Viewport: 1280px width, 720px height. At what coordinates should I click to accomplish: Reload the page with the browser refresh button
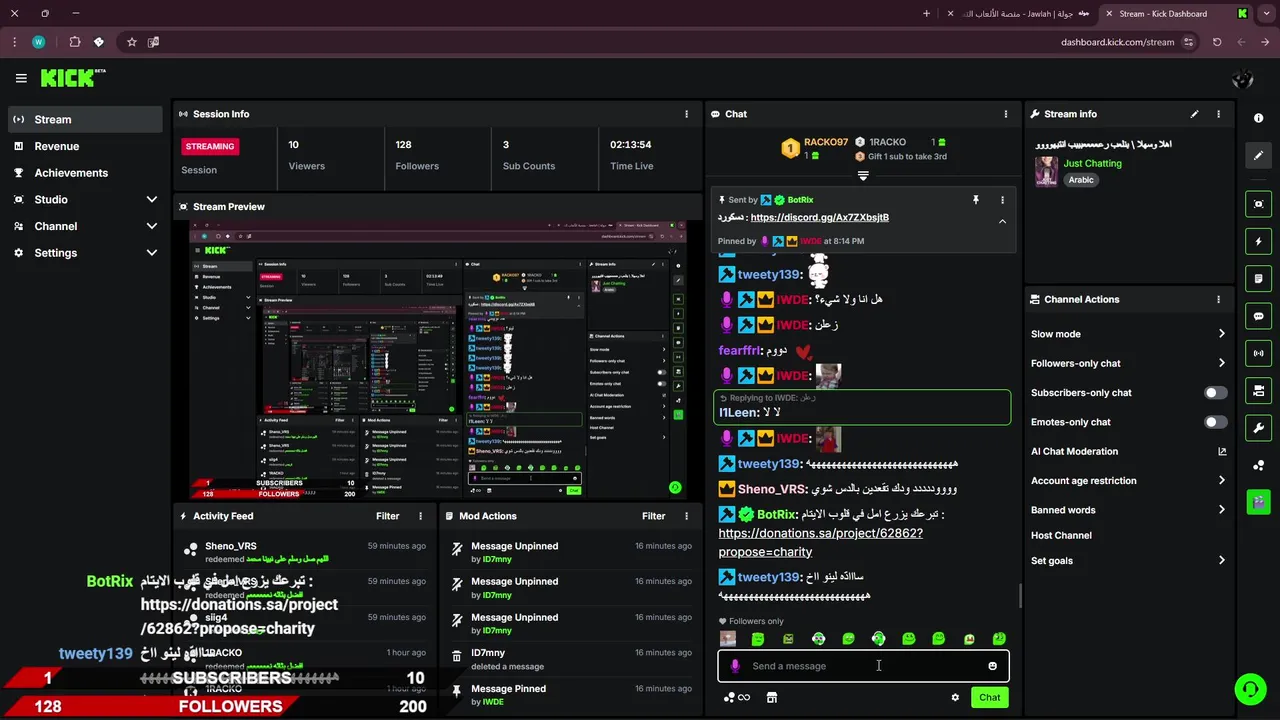coord(1217,42)
